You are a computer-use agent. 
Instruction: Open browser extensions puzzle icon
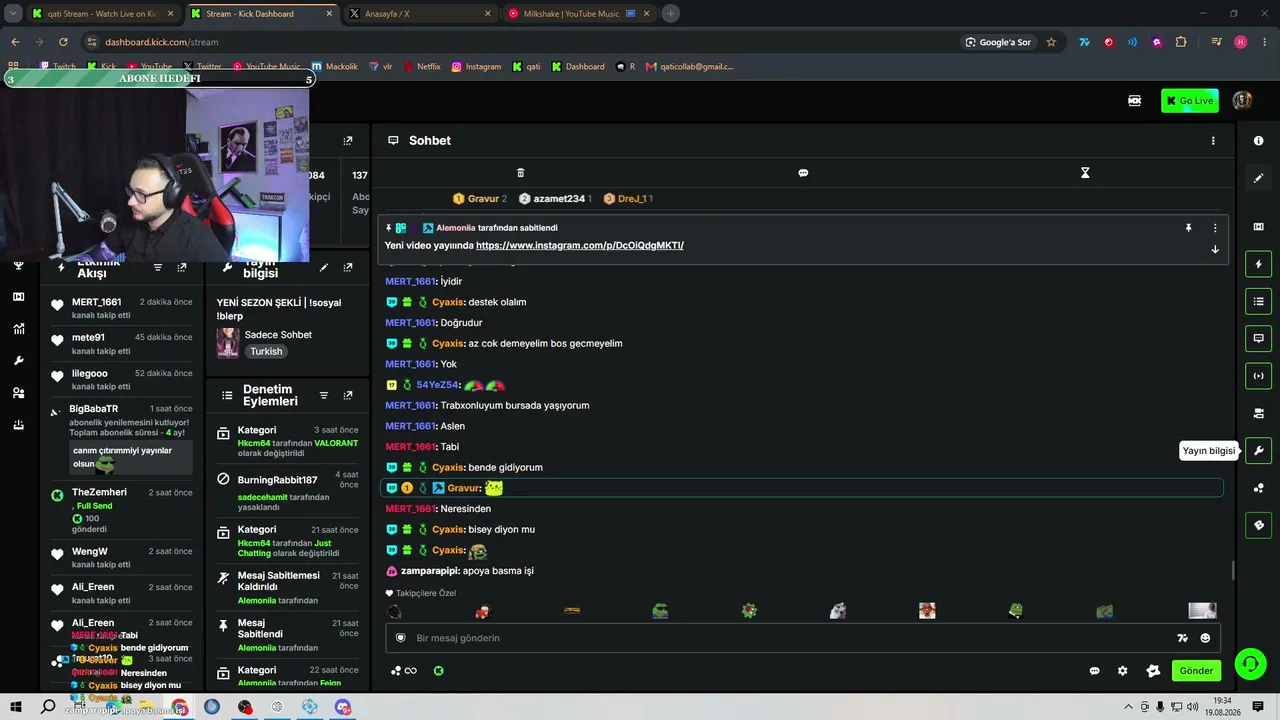tap(1181, 42)
